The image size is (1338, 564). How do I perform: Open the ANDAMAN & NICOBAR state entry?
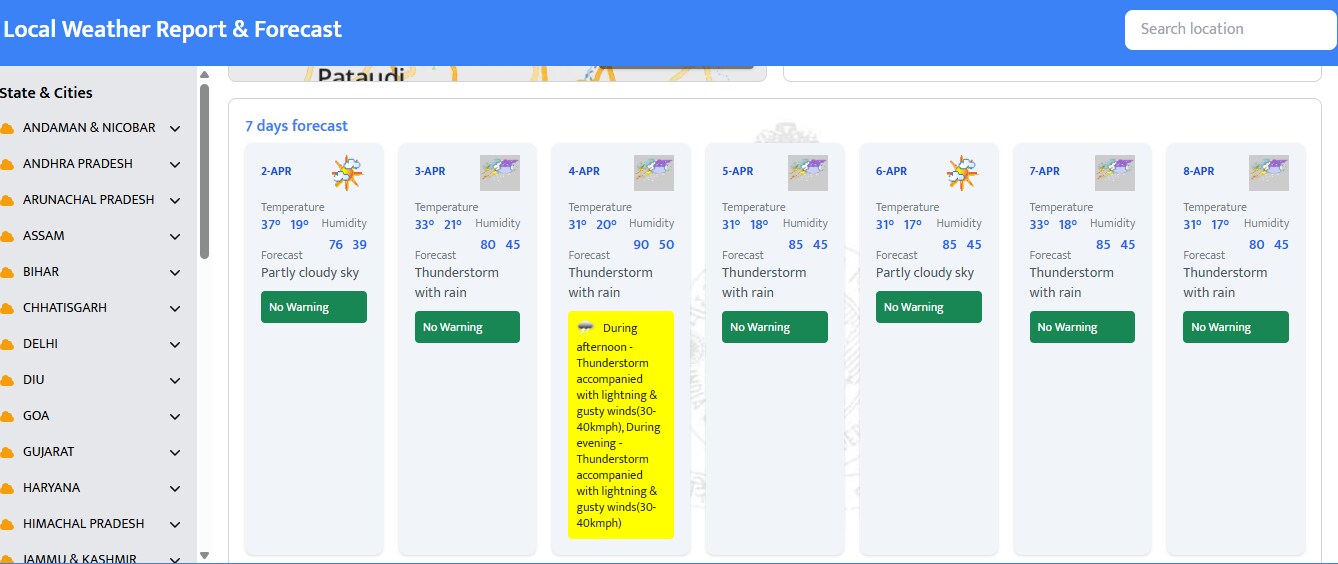pyautogui.click(x=89, y=128)
